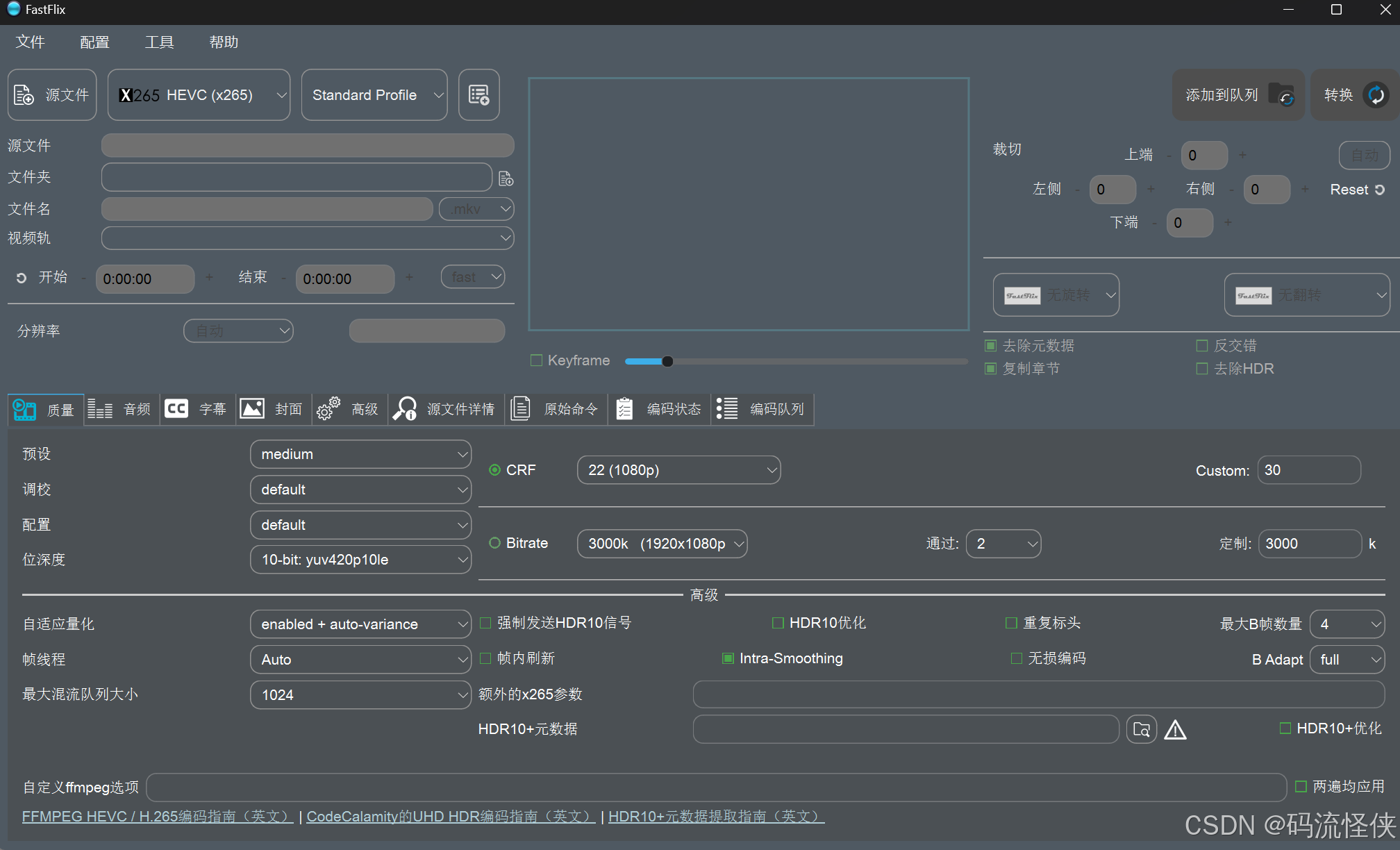Click the warning triangle beside HDR10+ metadata
The height and width of the screenshot is (850, 1400).
coord(1175,729)
